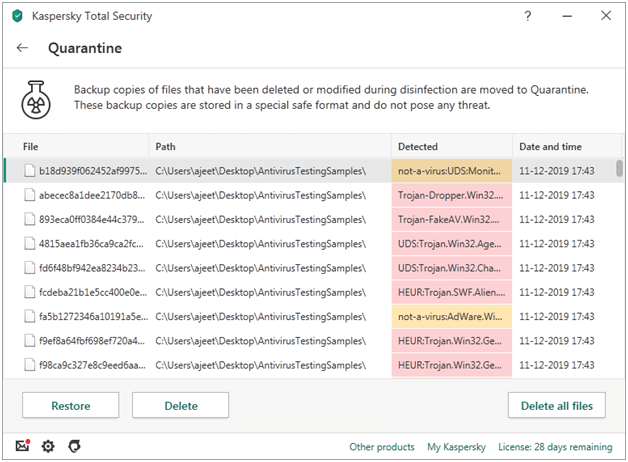Open the Other products link
The width and height of the screenshot is (628, 462).
(381, 447)
